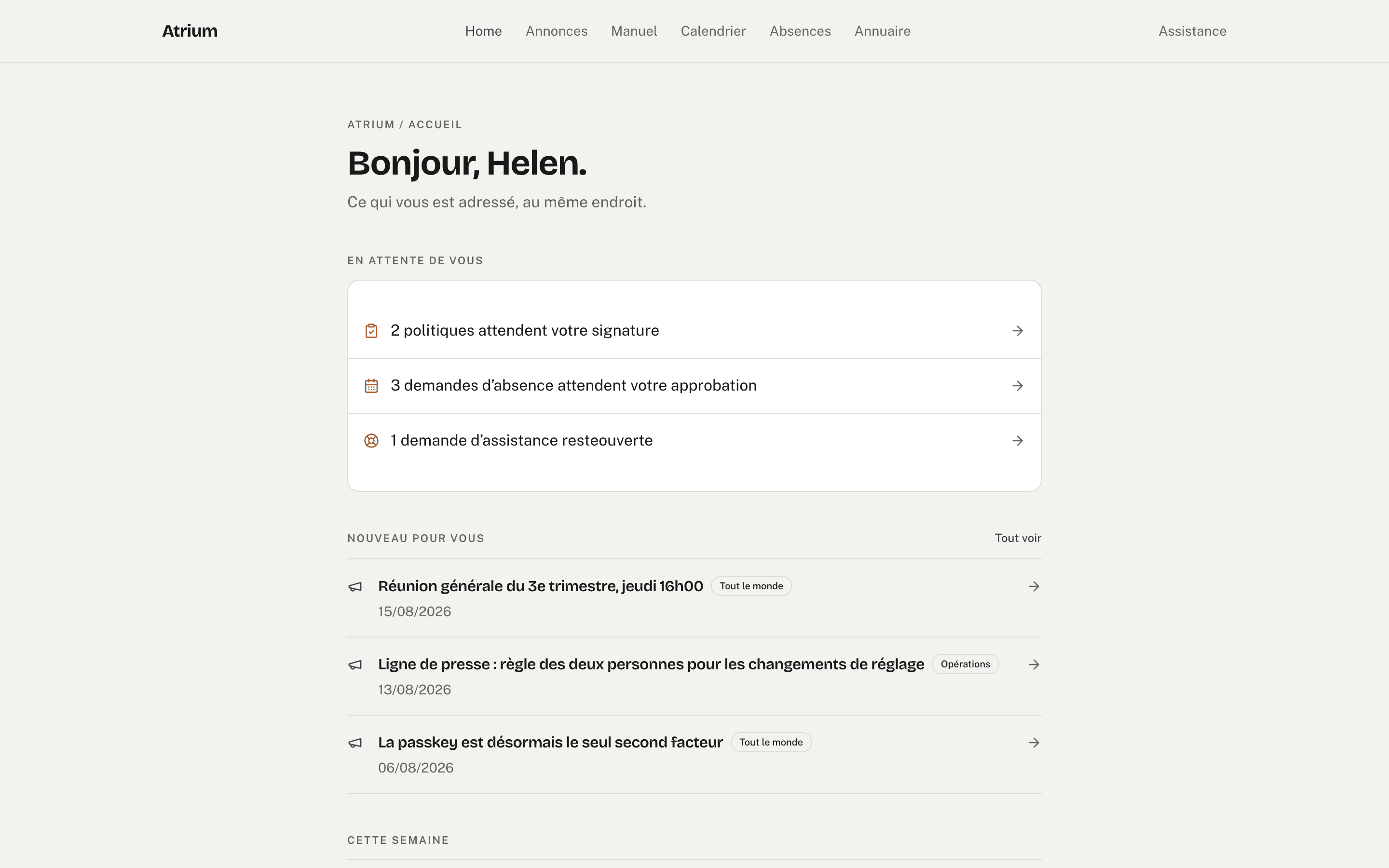Click arrow on assistance request row
The height and width of the screenshot is (868, 1389).
point(1018,441)
